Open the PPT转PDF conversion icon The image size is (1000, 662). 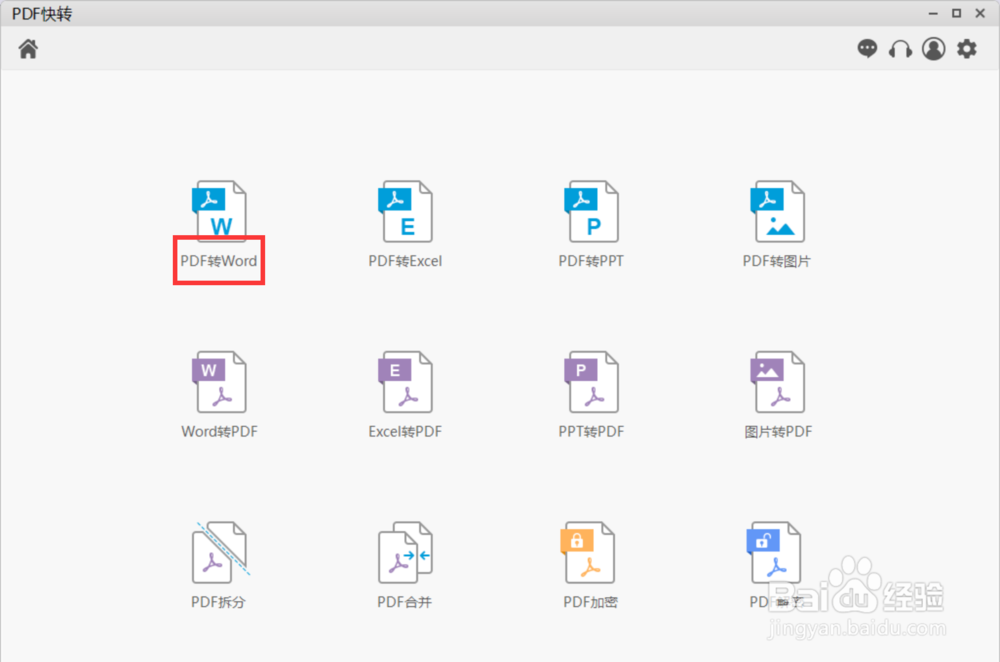tap(591, 381)
